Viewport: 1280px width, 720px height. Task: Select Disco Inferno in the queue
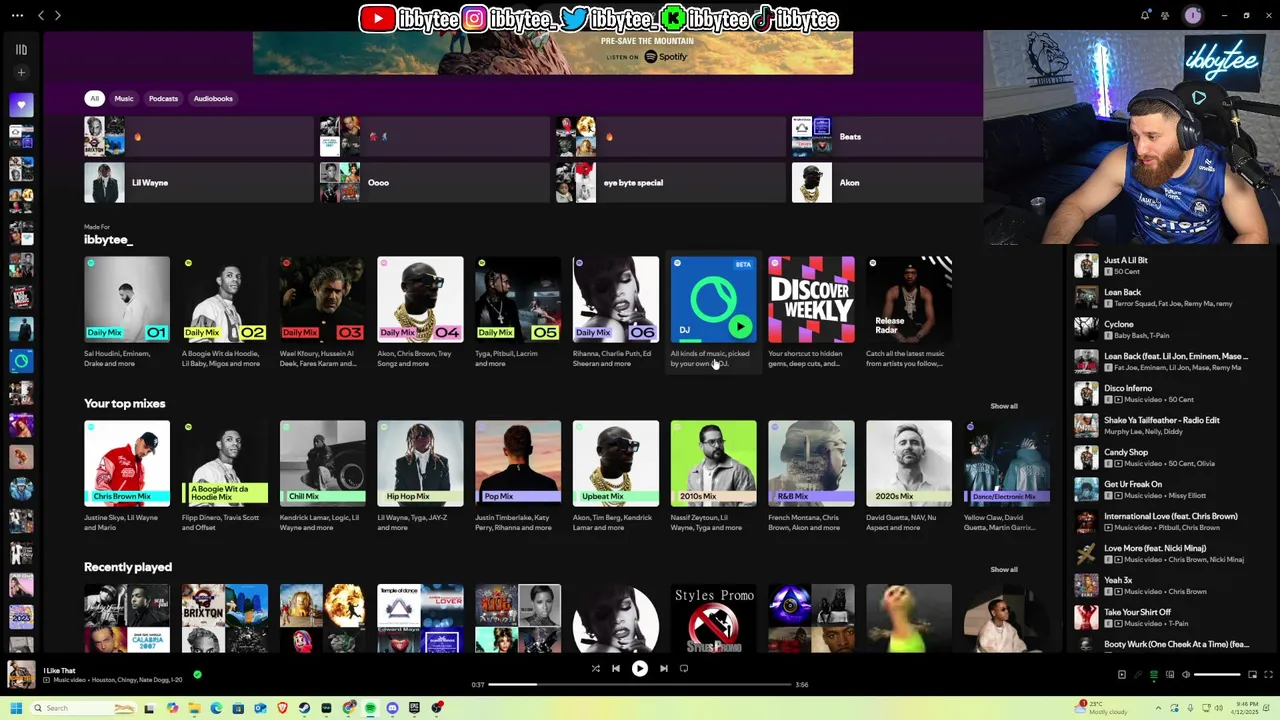click(x=1164, y=393)
